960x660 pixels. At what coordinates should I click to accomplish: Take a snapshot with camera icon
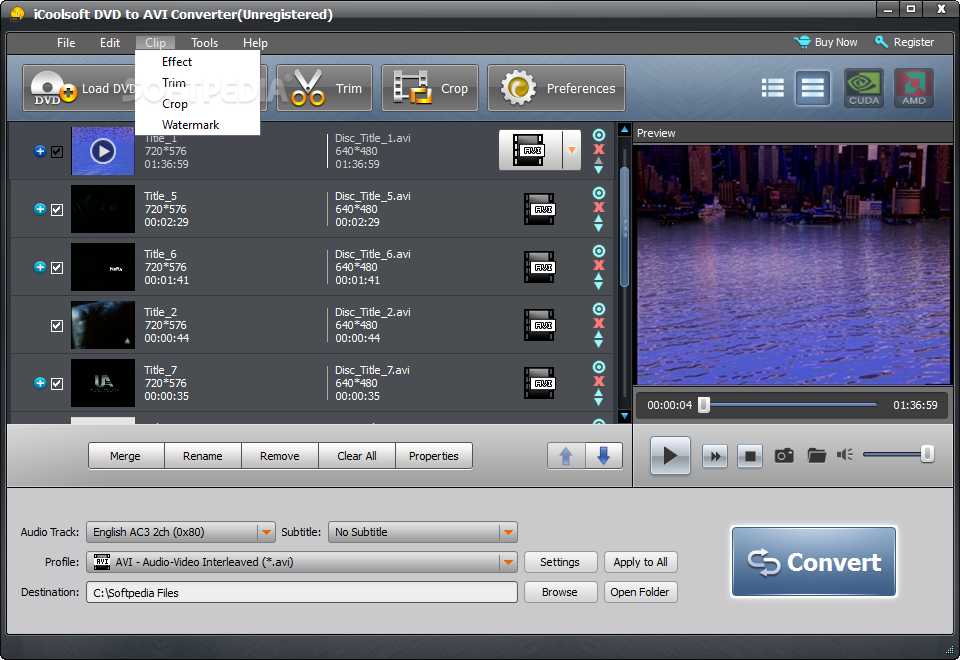784,456
